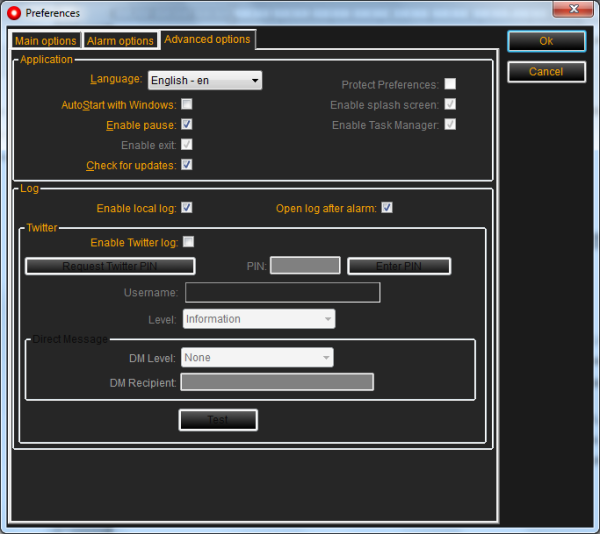The width and height of the screenshot is (600, 534).
Task: Open the DM Level dropdown
Action: (258, 358)
